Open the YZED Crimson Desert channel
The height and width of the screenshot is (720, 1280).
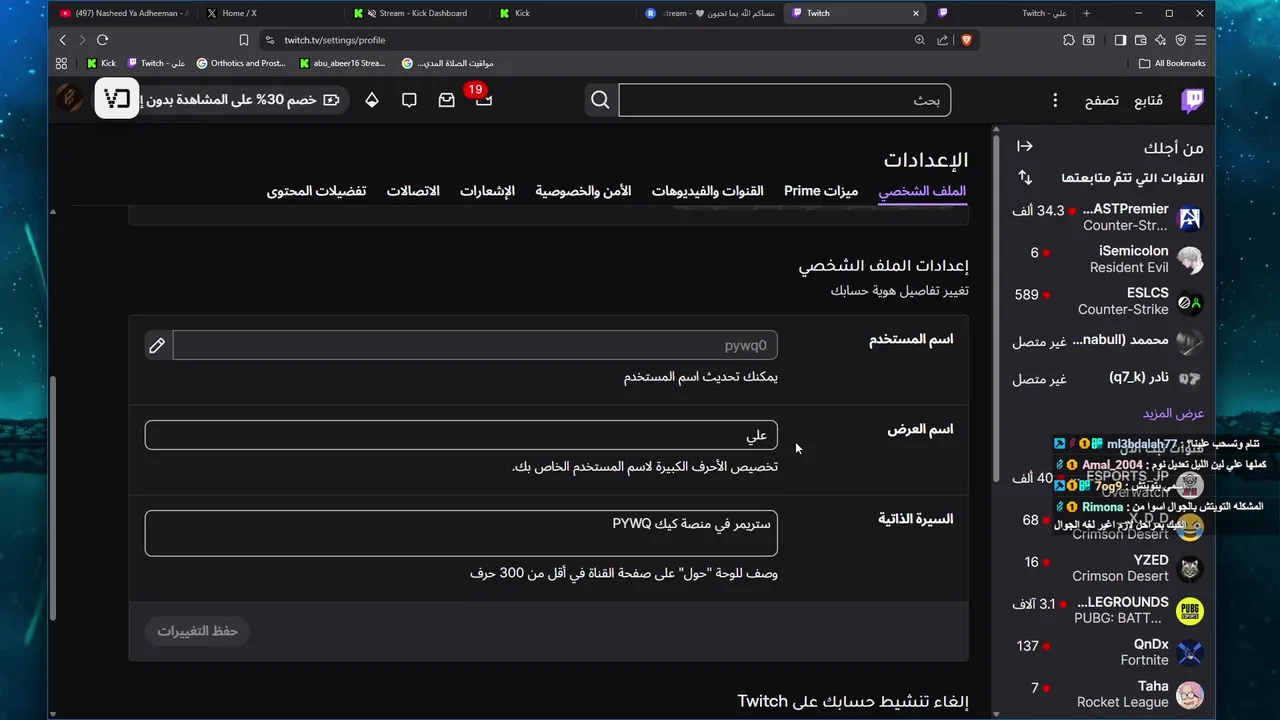point(1106,568)
